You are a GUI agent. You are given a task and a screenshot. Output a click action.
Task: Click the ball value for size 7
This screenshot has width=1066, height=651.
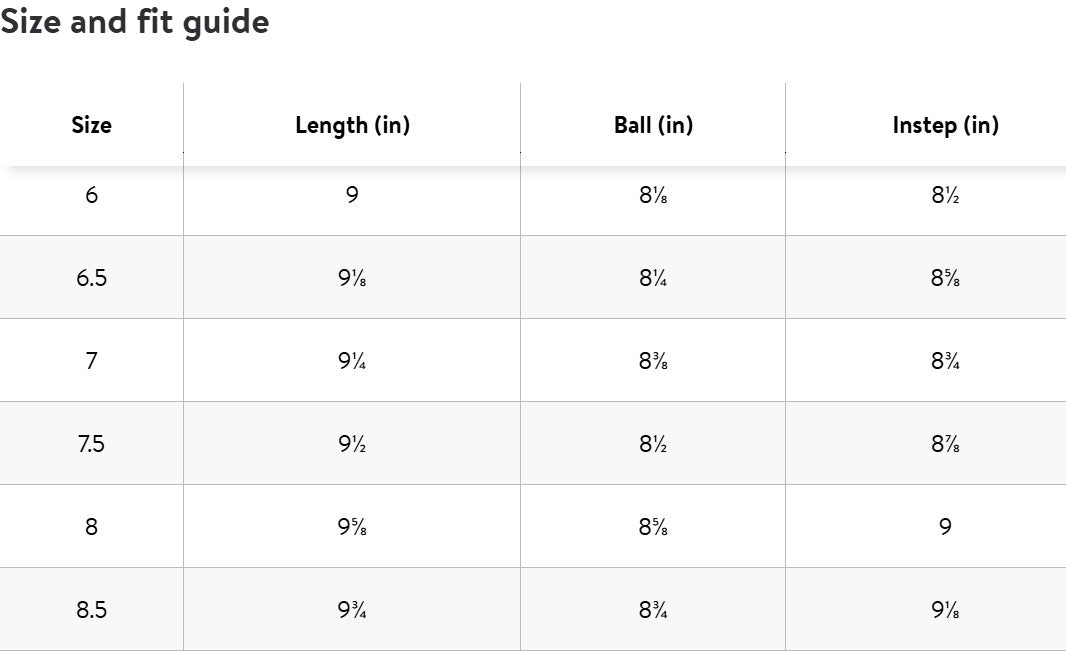(653, 361)
